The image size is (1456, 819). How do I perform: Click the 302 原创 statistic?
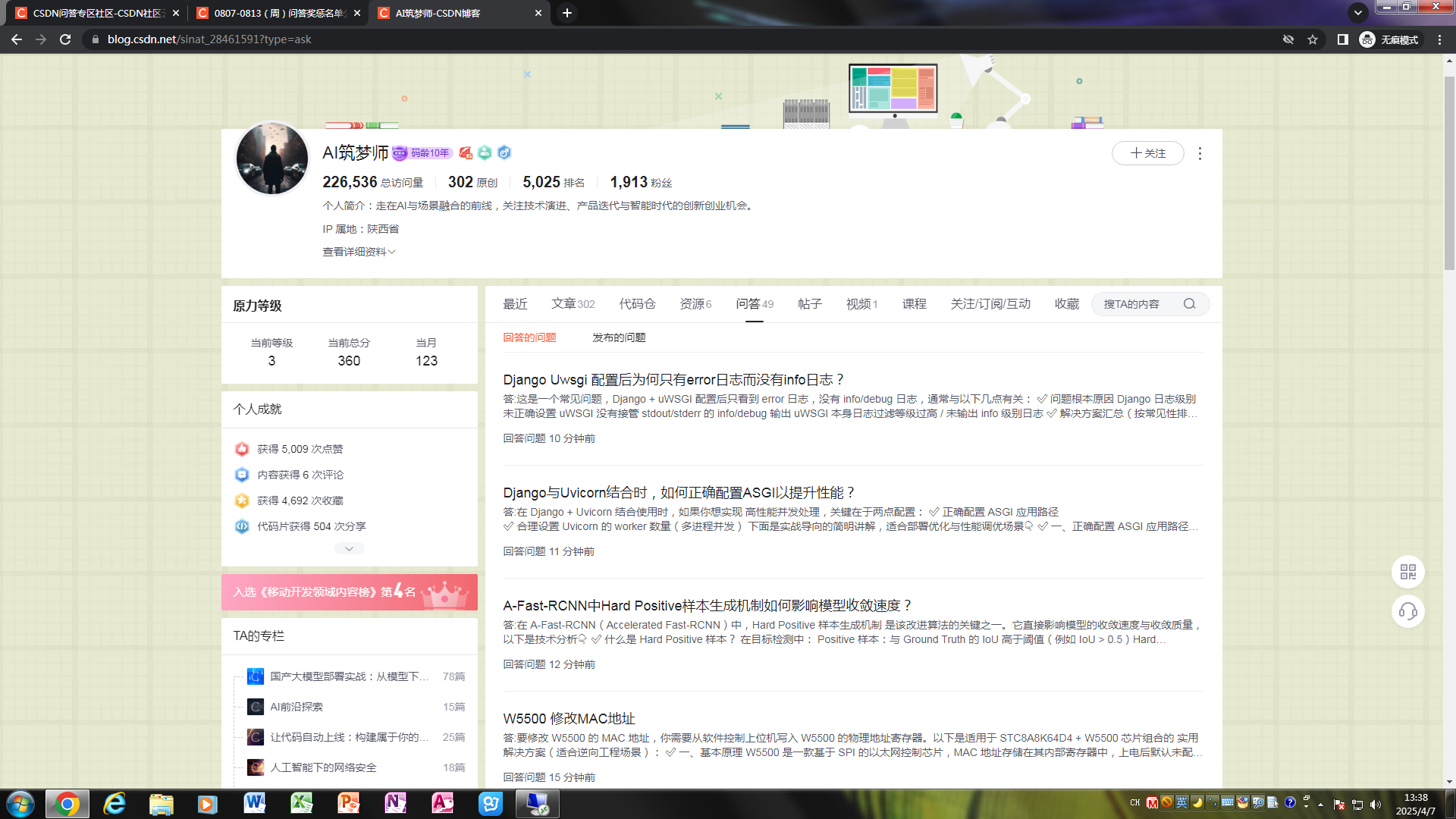472,182
